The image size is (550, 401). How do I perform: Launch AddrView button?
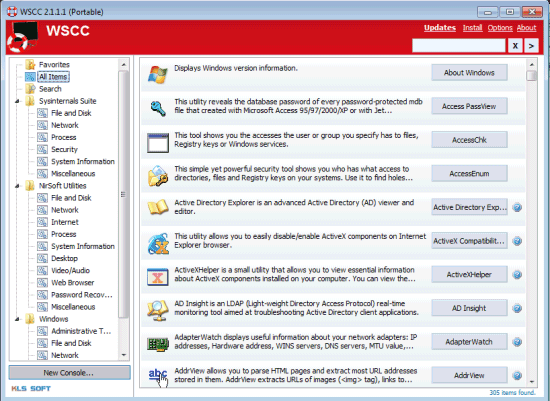(469, 376)
